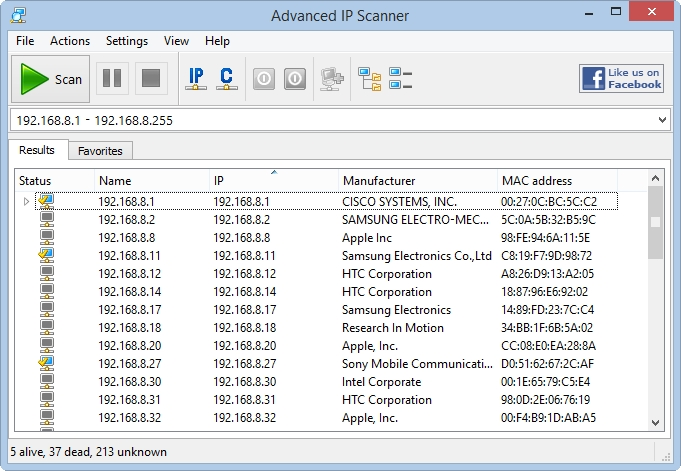Open the Actions menu

tap(70, 41)
